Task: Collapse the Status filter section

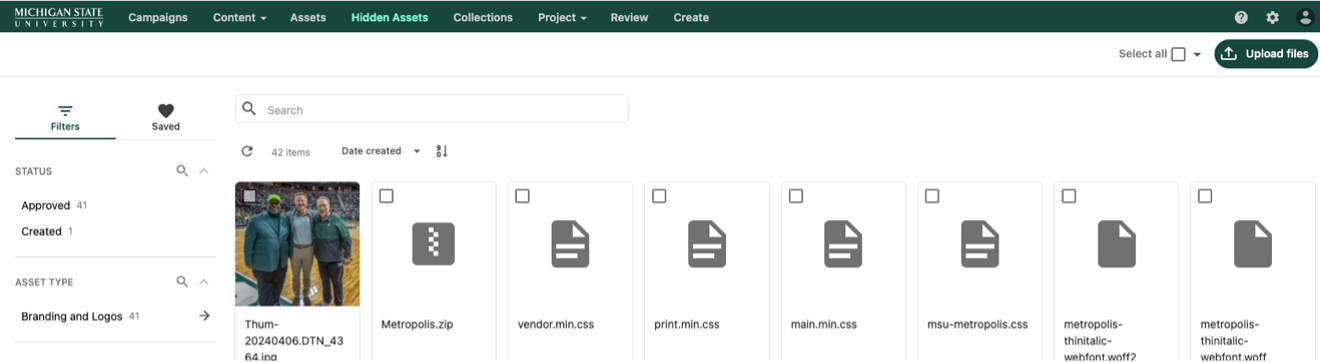Action: 204,171
